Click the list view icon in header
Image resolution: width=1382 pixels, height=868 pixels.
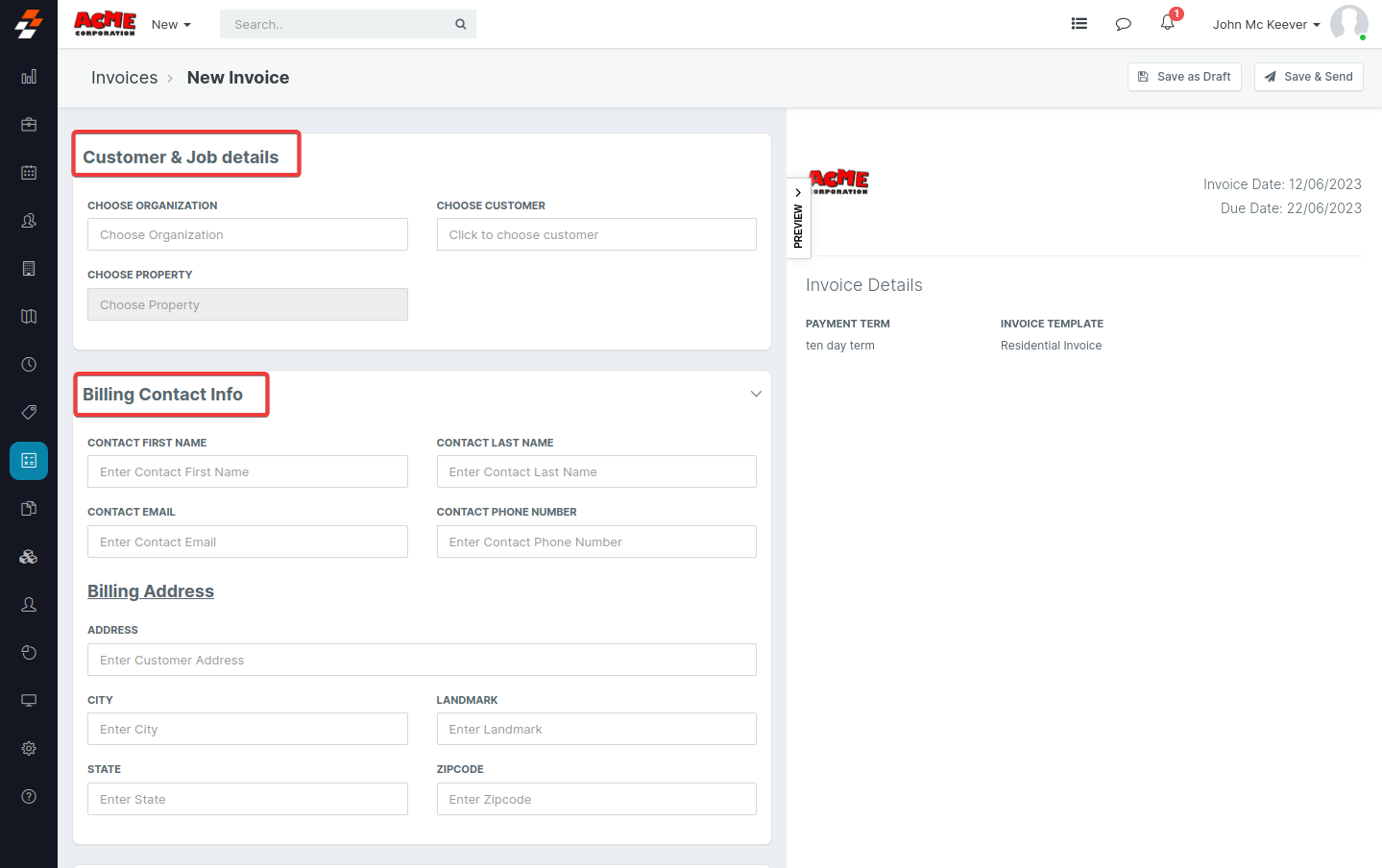(x=1079, y=24)
